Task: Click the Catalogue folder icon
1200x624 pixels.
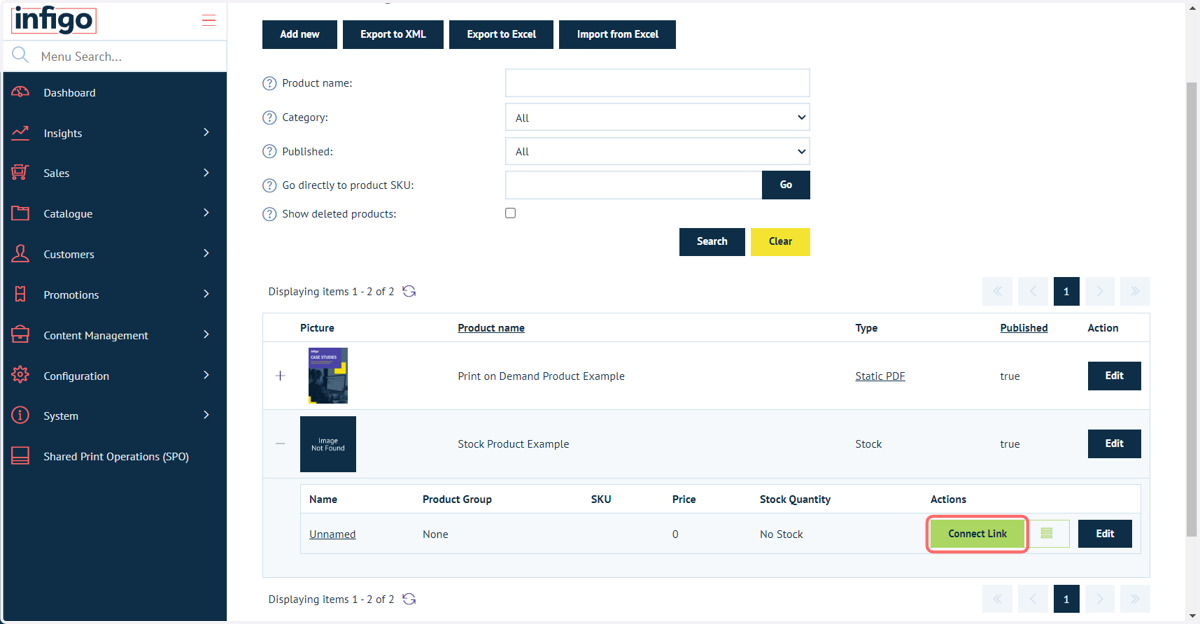Action: pos(20,213)
